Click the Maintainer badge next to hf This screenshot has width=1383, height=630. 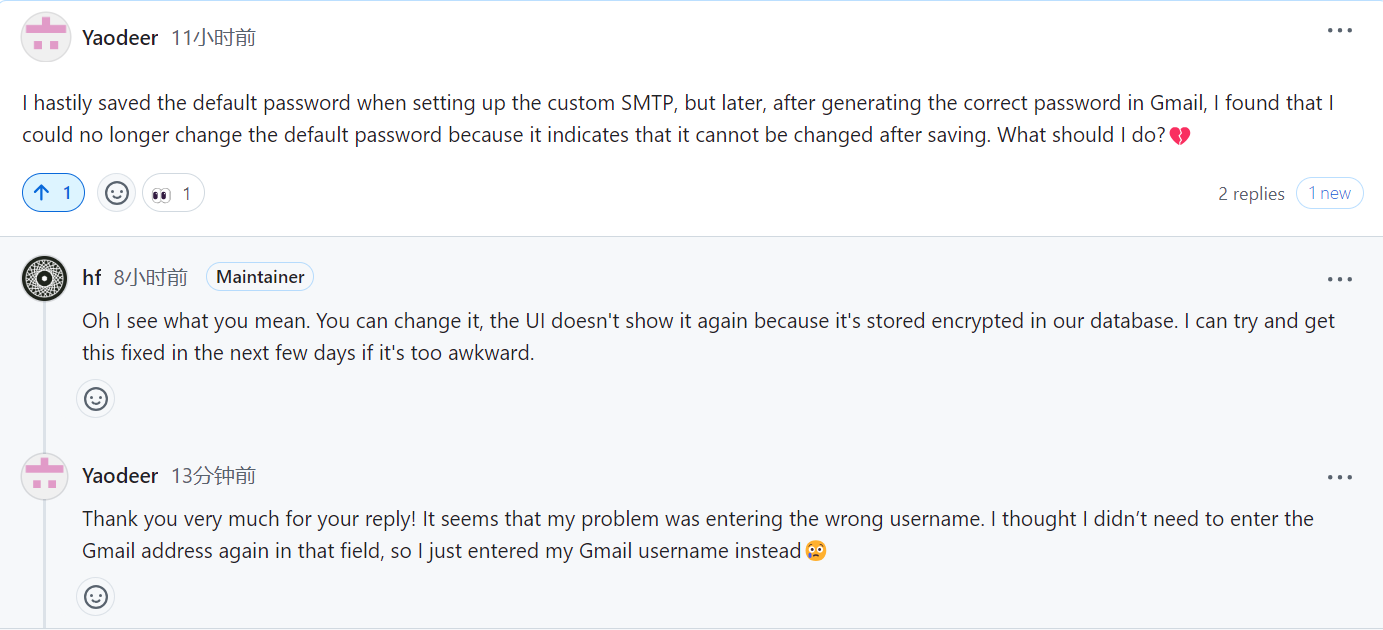tap(260, 277)
